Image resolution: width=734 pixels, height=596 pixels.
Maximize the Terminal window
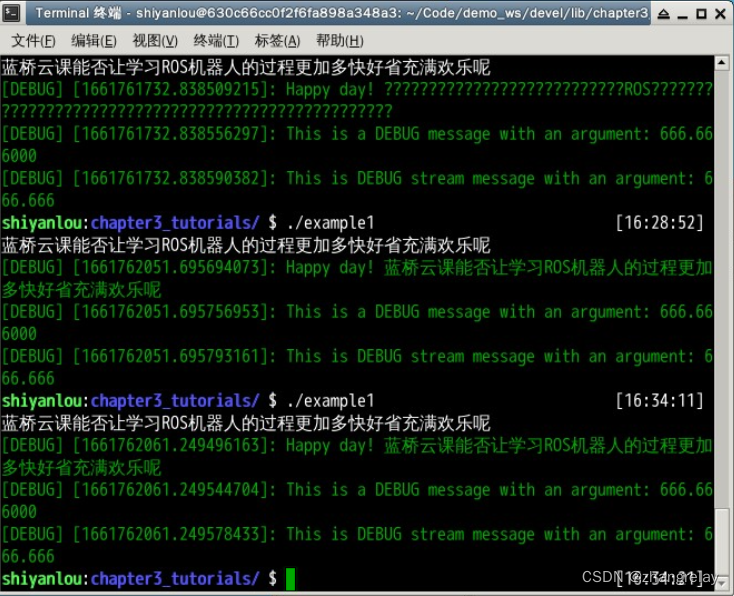[x=701, y=14]
